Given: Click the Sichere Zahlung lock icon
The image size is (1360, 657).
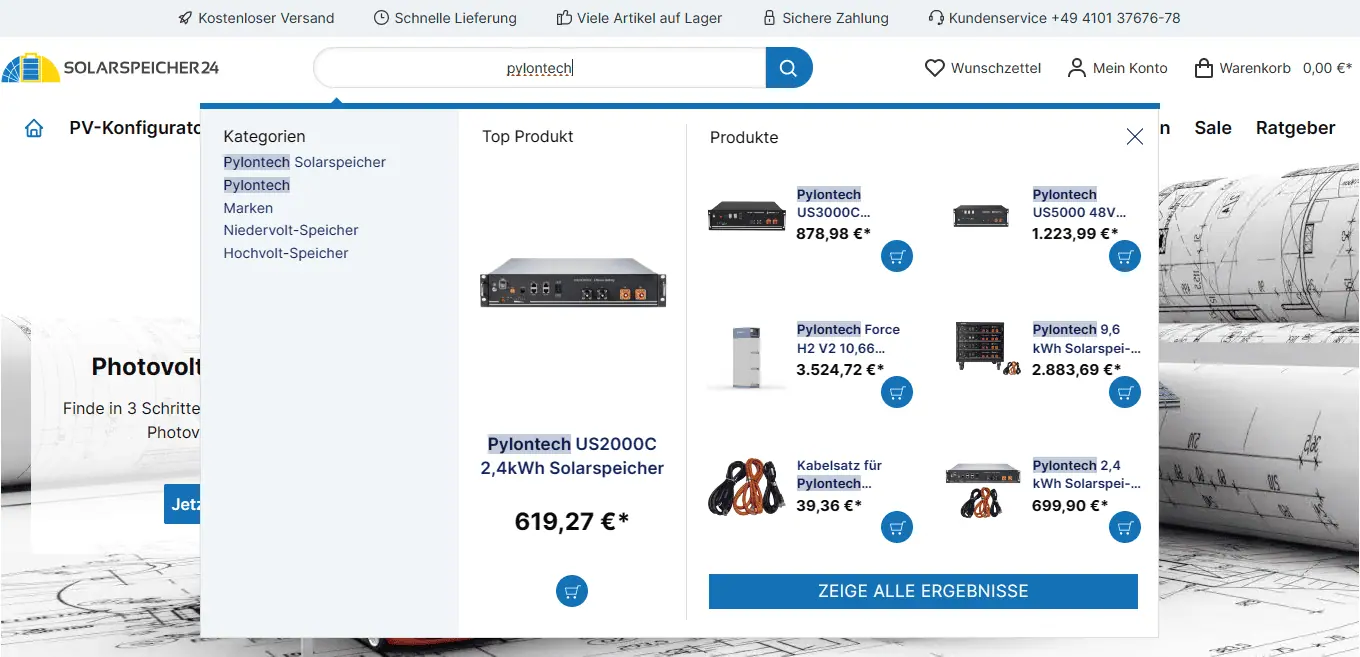Looking at the screenshot, I should pyautogui.click(x=769, y=18).
